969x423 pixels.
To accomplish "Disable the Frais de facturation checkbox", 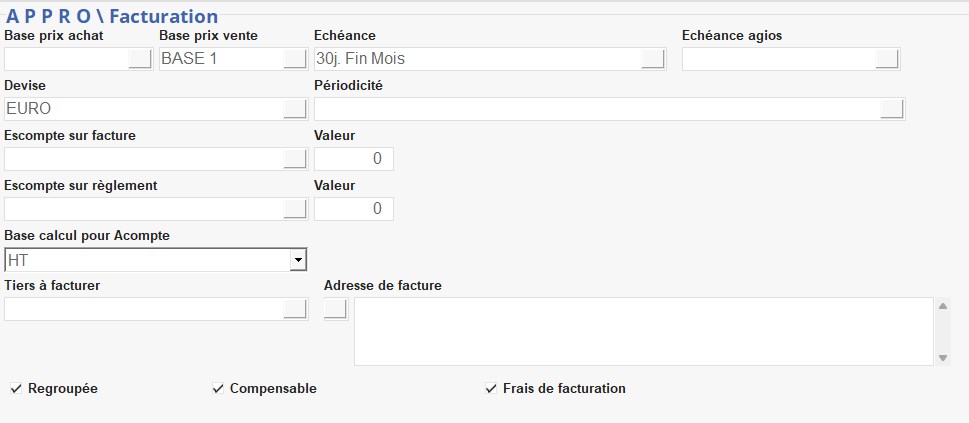I will click(x=490, y=388).
